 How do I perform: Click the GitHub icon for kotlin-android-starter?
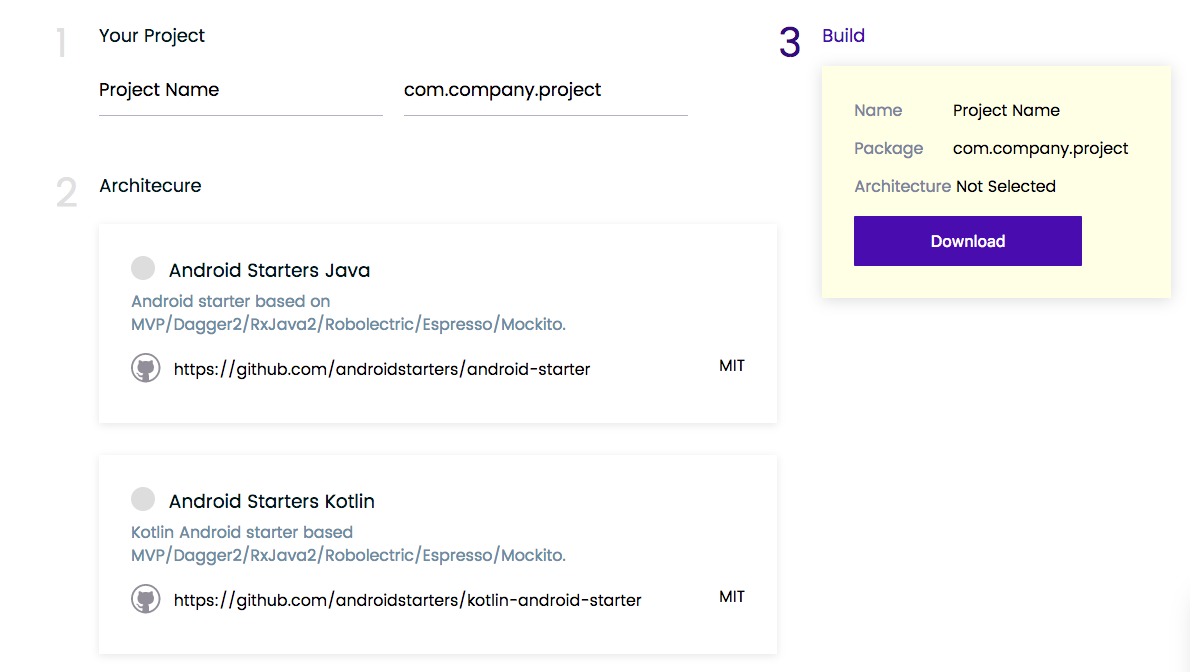click(146, 599)
